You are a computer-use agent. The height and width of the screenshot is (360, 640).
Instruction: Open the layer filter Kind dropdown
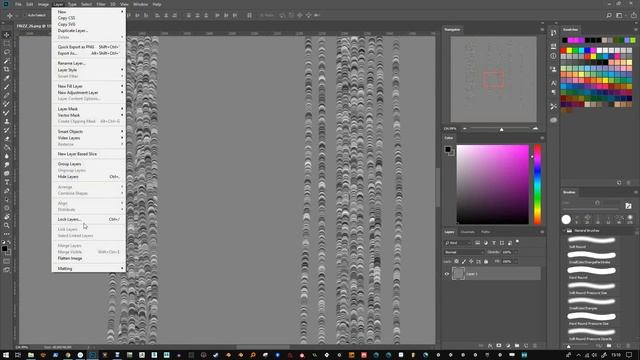tap(458, 243)
